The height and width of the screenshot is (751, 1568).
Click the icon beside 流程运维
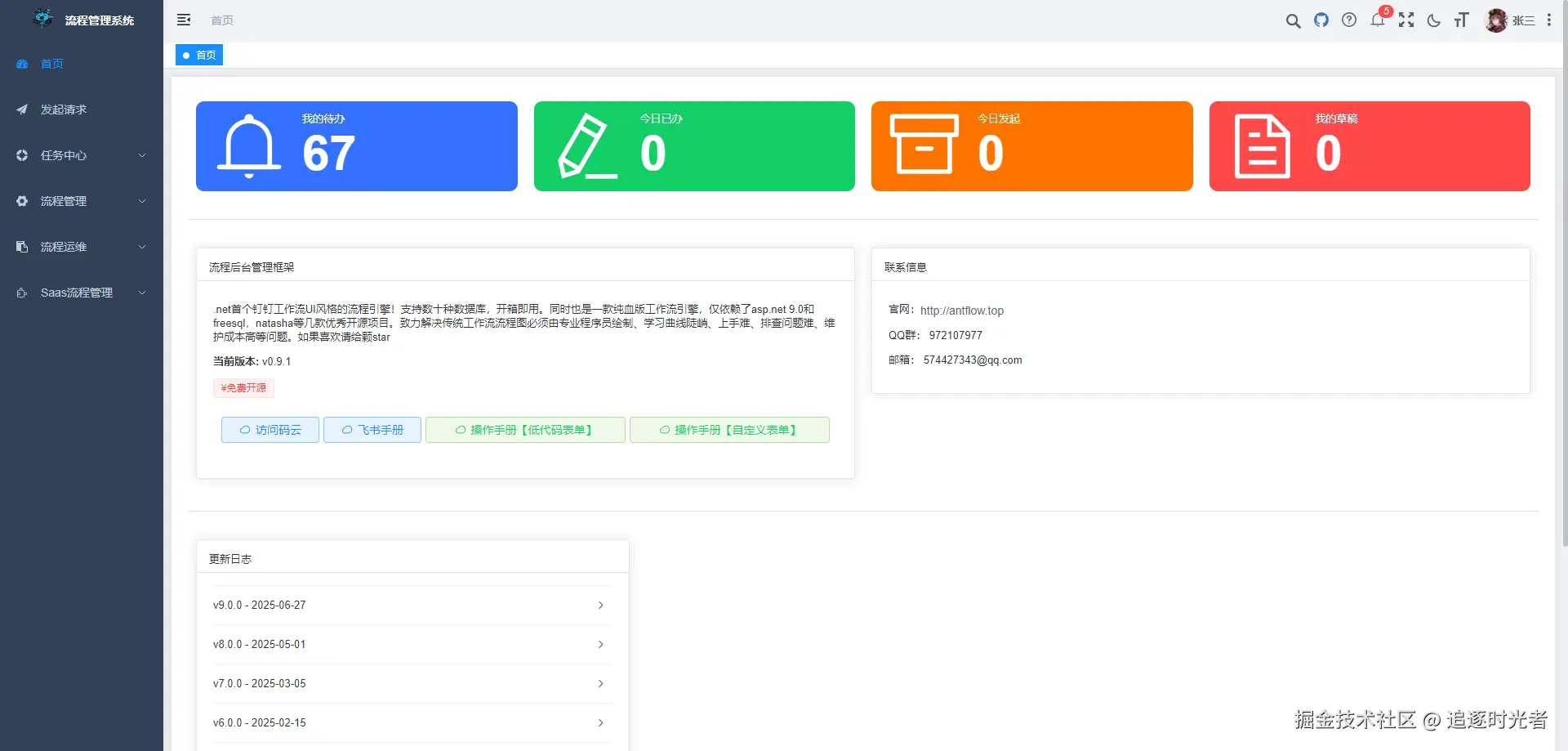(22, 247)
